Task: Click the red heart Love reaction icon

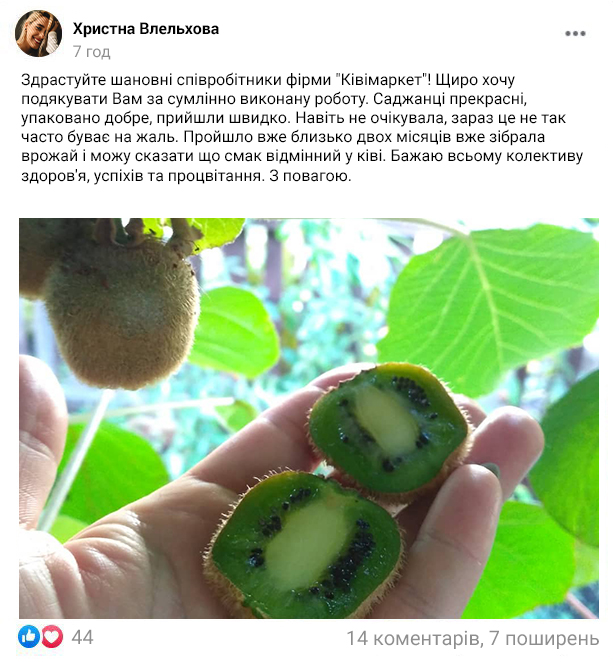Action: (52, 637)
